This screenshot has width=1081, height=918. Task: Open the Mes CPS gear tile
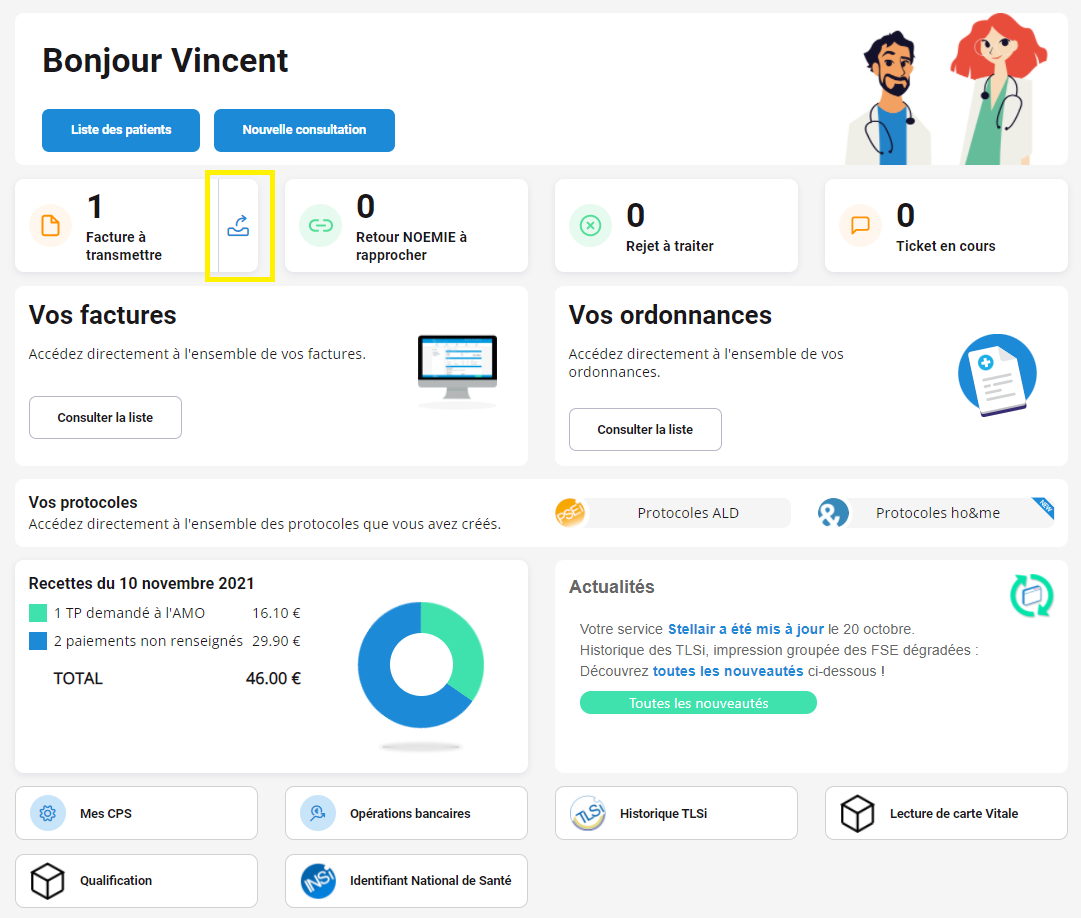[136, 813]
